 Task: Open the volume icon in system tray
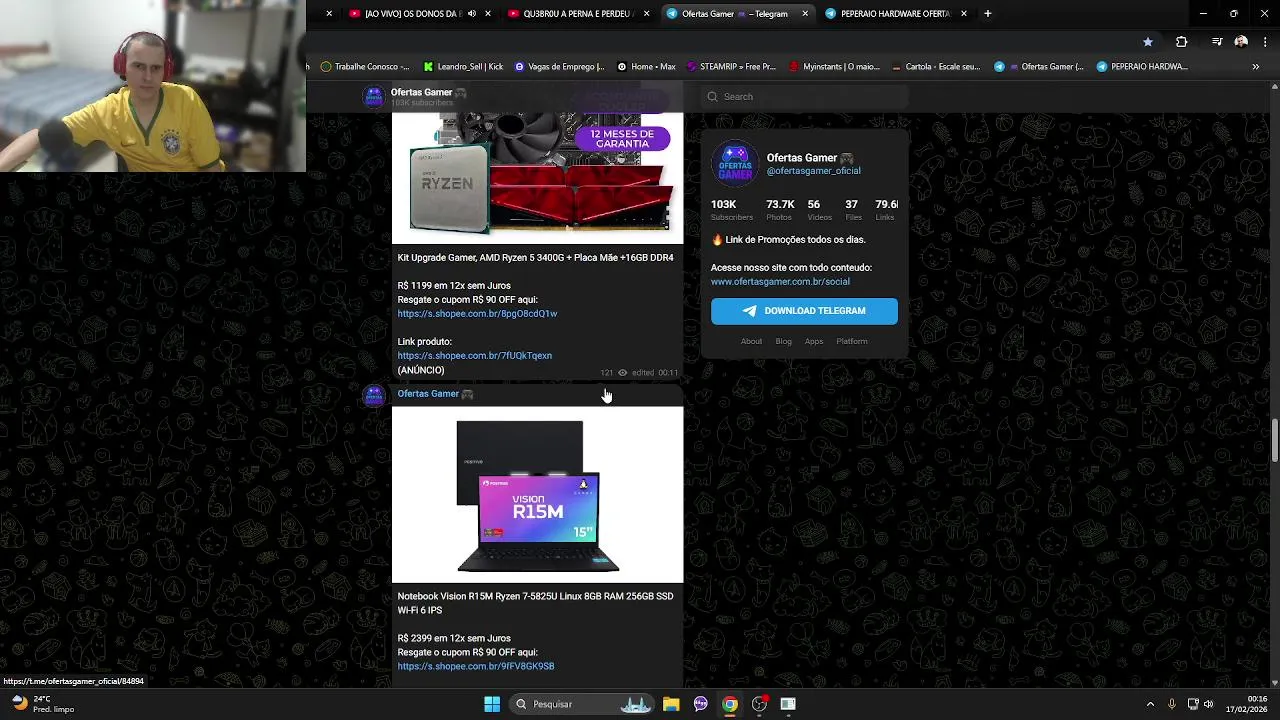tap(1211, 704)
